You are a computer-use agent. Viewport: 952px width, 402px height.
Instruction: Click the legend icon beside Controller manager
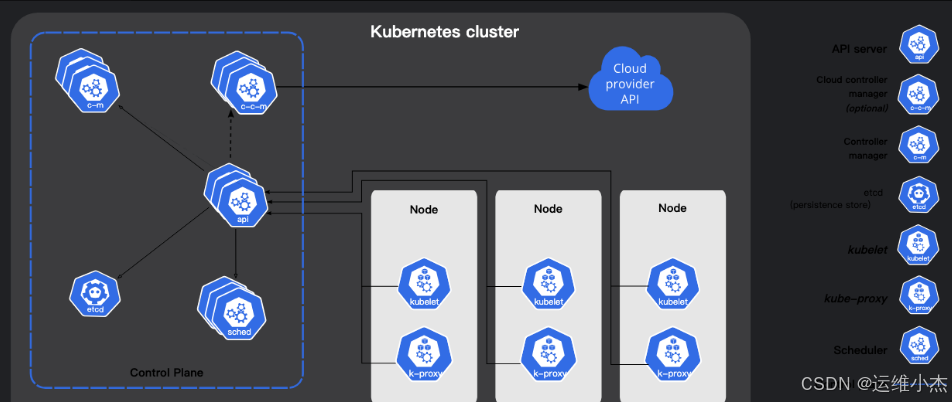(x=919, y=145)
